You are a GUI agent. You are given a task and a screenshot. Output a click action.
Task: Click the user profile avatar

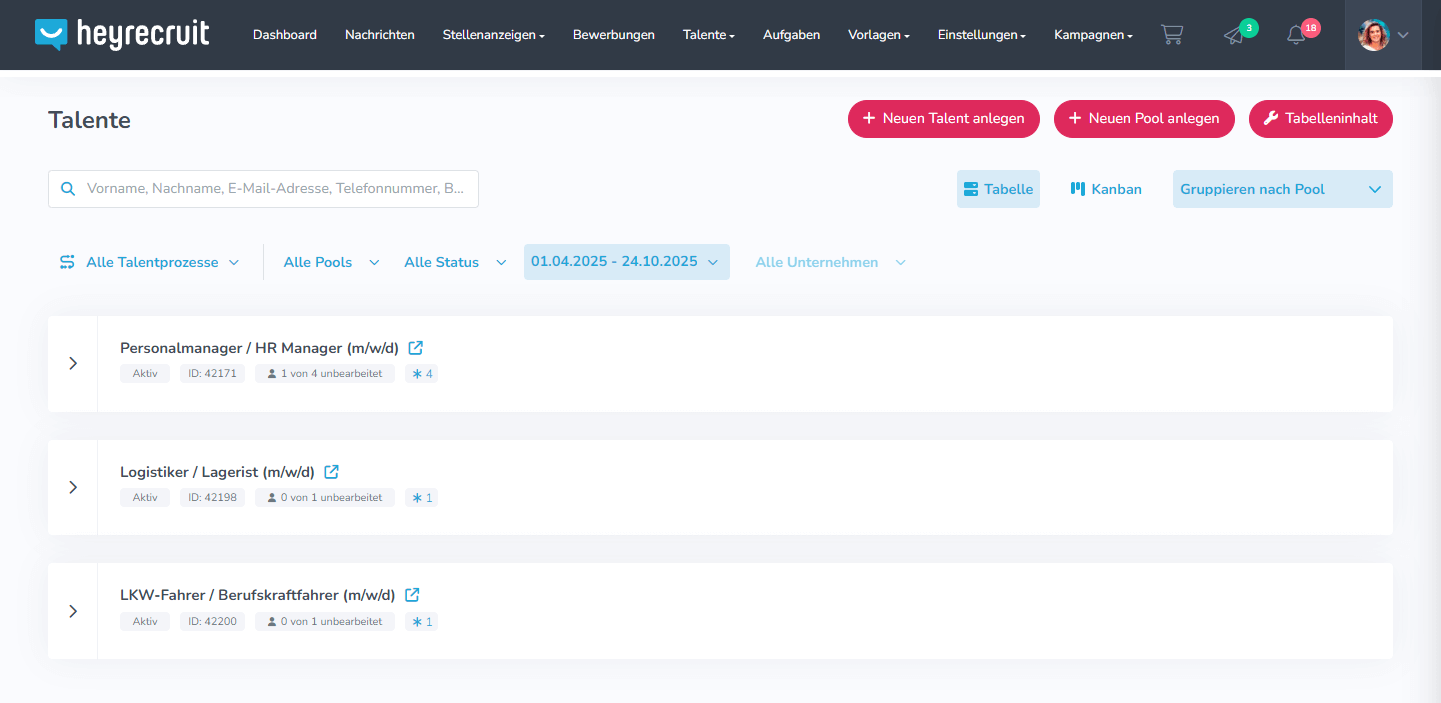coord(1373,35)
